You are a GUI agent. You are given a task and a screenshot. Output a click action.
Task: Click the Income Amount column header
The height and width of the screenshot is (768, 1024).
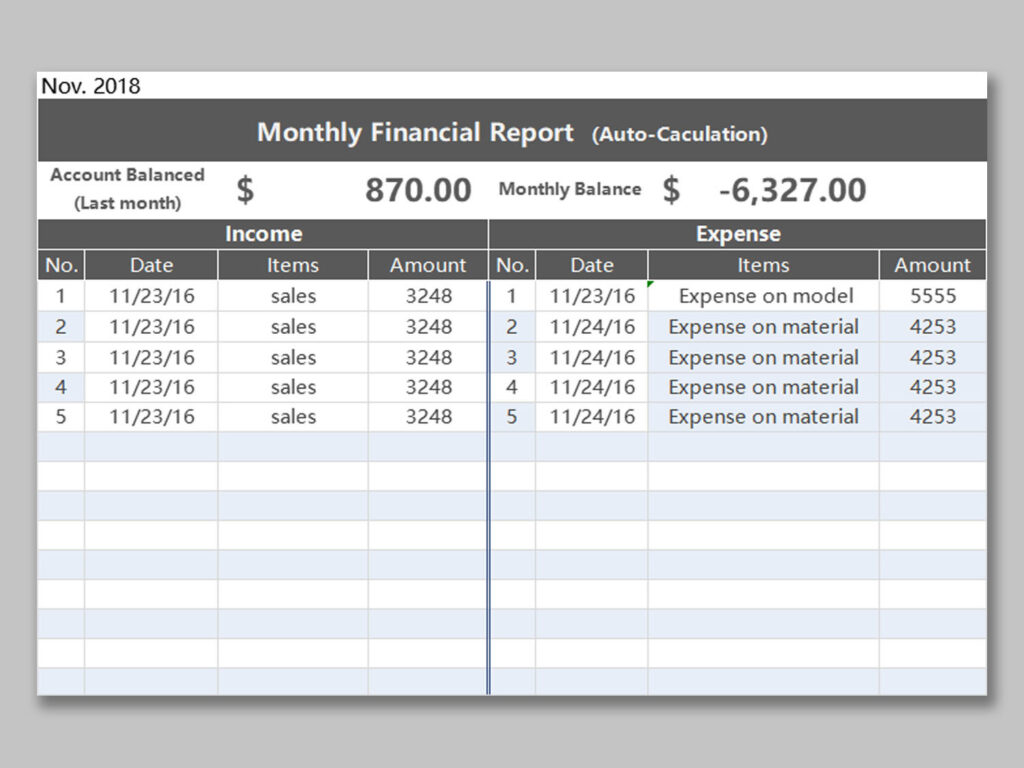coord(428,265)
